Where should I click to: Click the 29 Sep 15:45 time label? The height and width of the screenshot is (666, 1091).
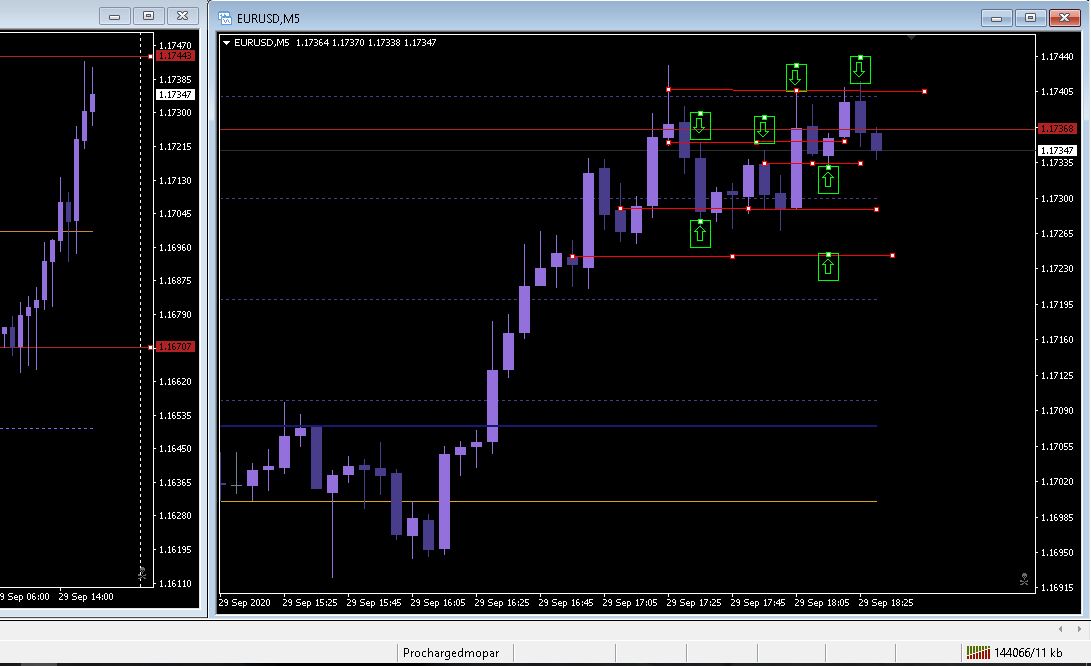click(x=374, y=603)
